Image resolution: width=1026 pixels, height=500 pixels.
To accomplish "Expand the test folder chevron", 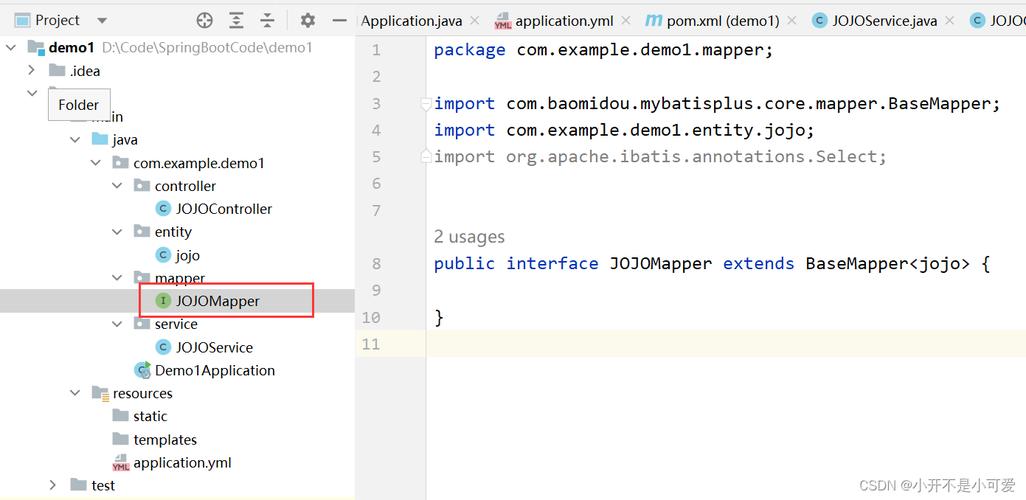I will (x=53, y=485).
